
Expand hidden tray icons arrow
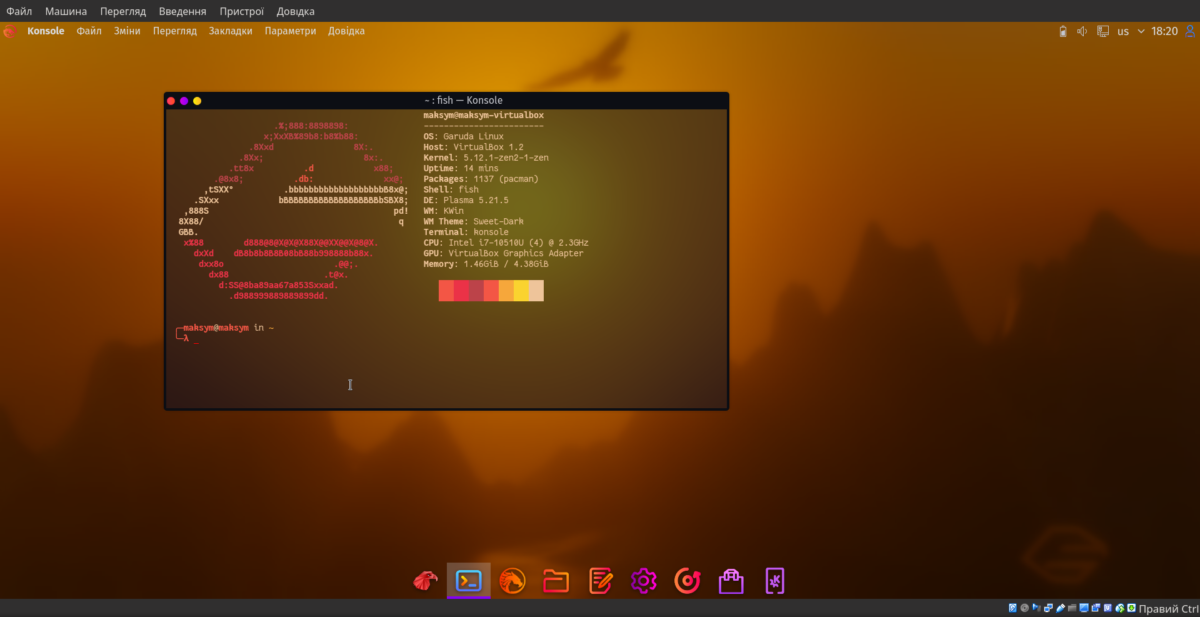pyautogui.click(x=1141, y=31)
